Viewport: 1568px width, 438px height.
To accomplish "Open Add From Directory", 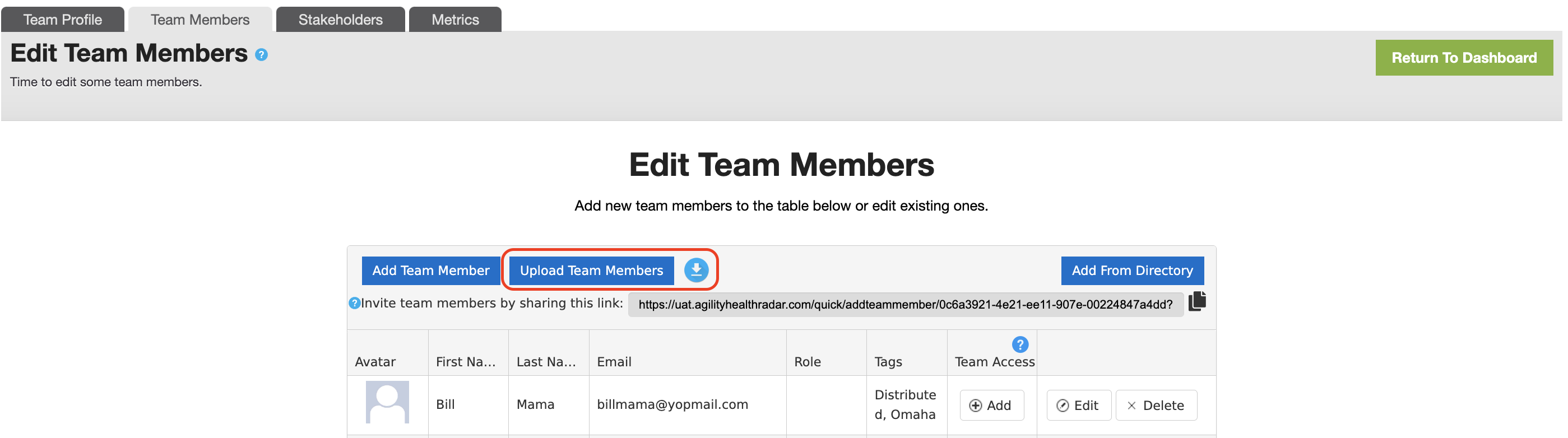I will click(x=1132, y=271).
